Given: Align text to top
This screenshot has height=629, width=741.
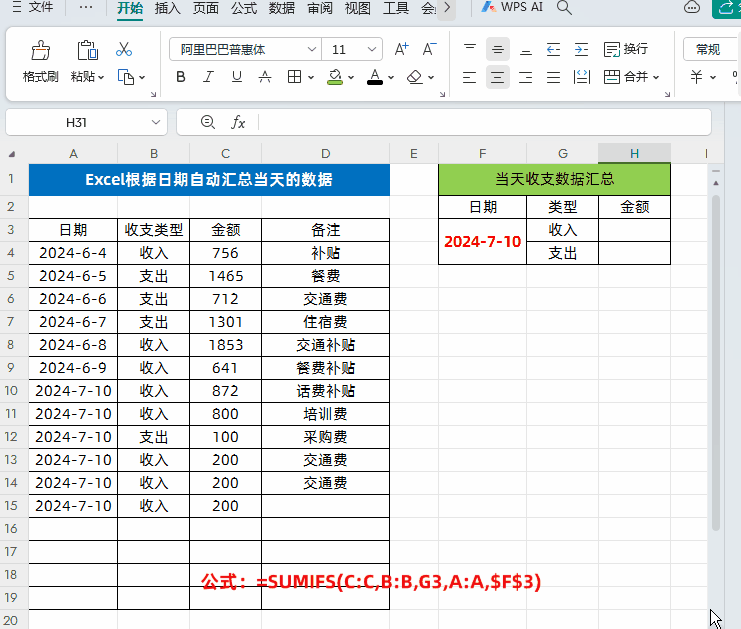Looking at the screenshot, I should coord(470,49).
